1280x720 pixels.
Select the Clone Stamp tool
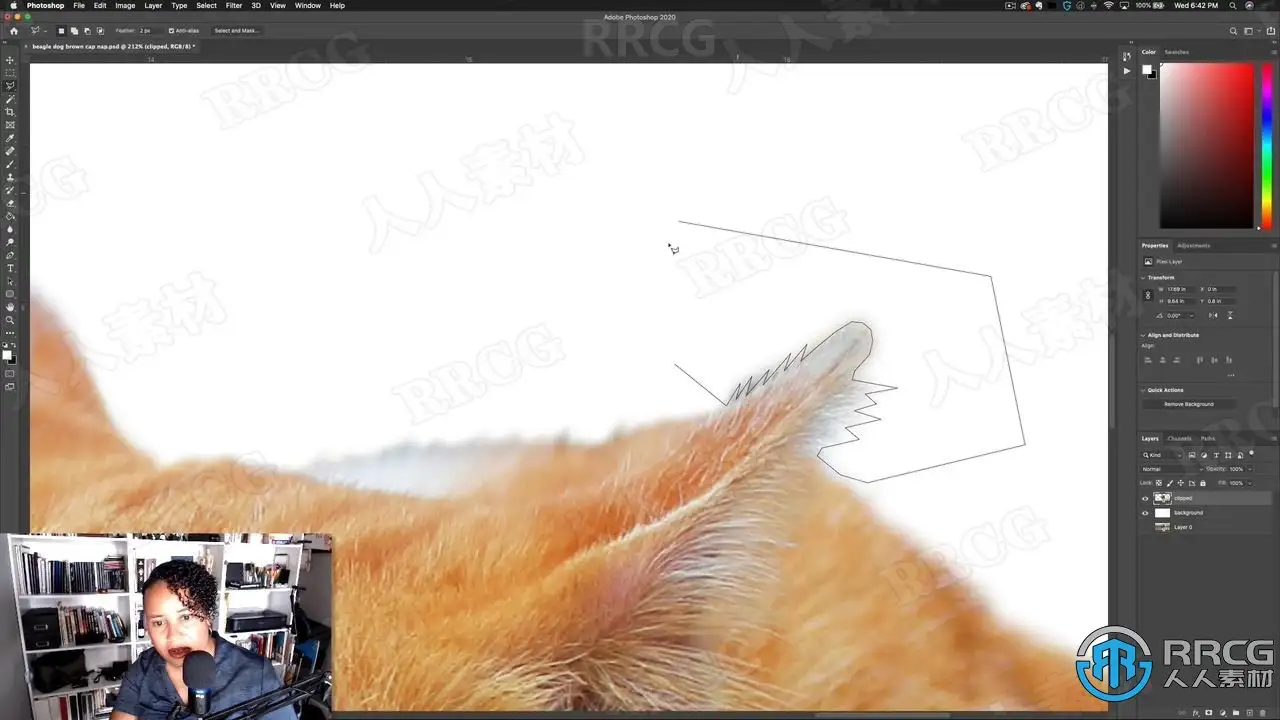11,177
